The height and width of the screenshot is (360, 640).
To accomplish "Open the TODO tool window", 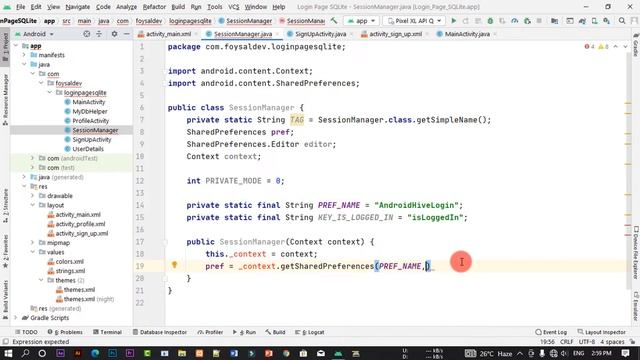I will point(26,332).
